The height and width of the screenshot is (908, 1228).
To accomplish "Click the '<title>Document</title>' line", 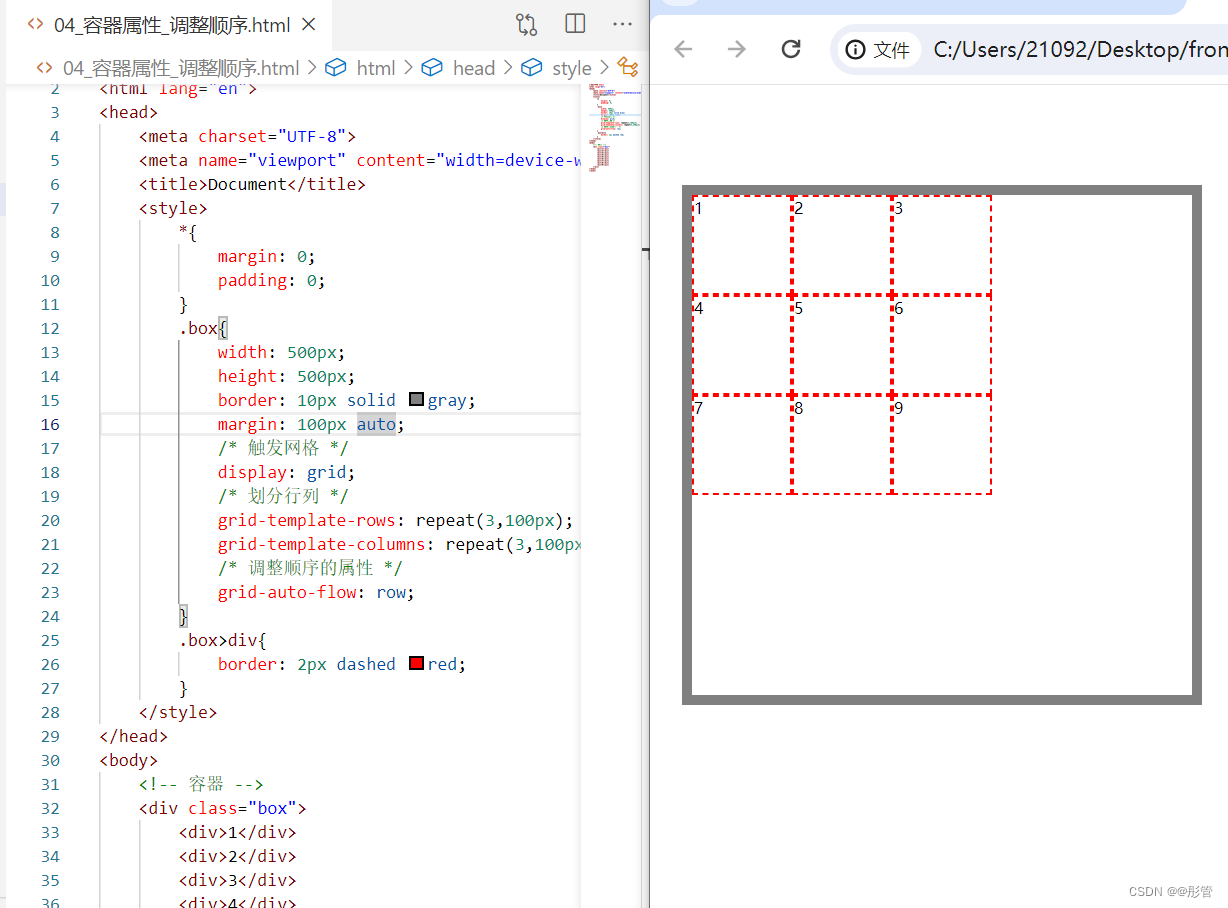I will tap(252, 184).
